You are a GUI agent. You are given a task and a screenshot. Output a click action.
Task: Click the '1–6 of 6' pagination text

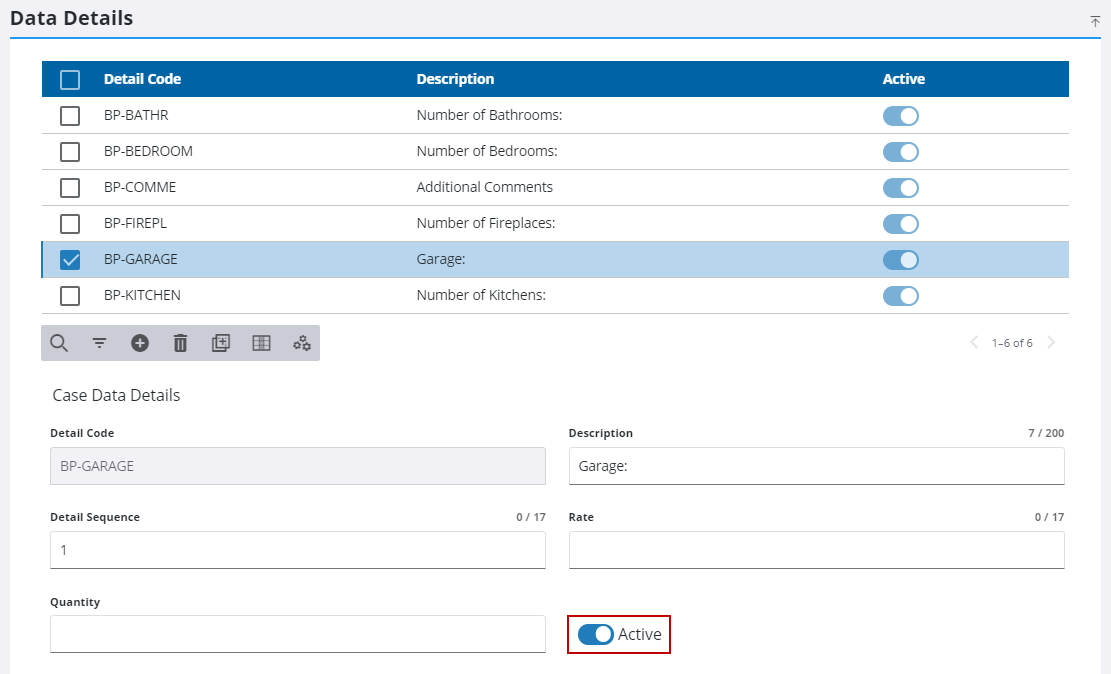click(1012, 343)
